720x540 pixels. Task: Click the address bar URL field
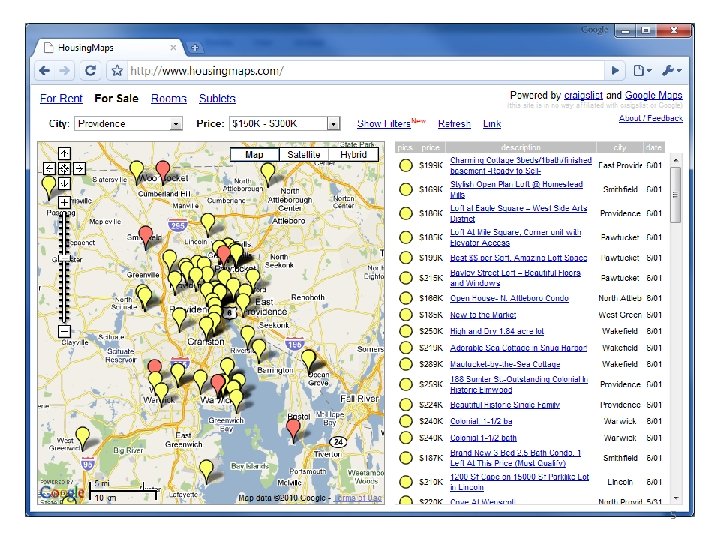coord(365,71)
